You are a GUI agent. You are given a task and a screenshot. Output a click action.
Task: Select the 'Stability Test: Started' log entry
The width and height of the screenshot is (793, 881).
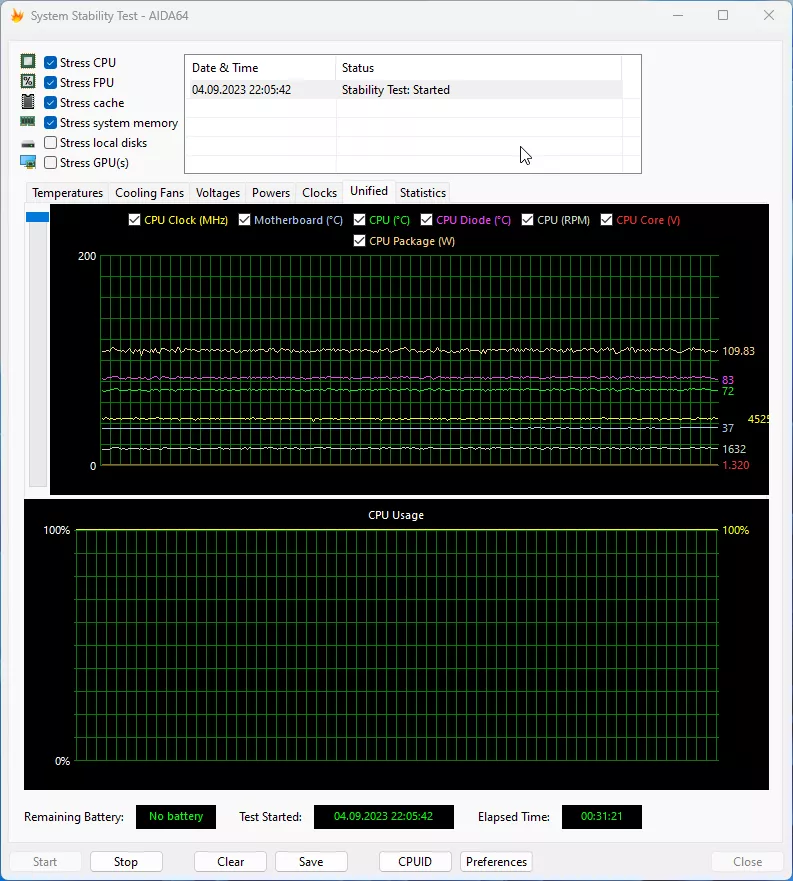pyautogui.click(x=396, y=90)
